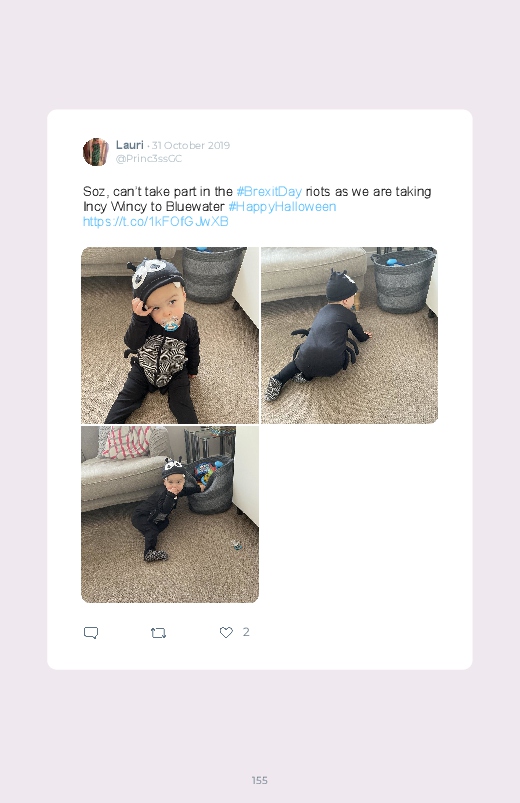This screenshot has height=803, width=520.
Task: Click the #BrexitDay hashtag
Action: 269,192
